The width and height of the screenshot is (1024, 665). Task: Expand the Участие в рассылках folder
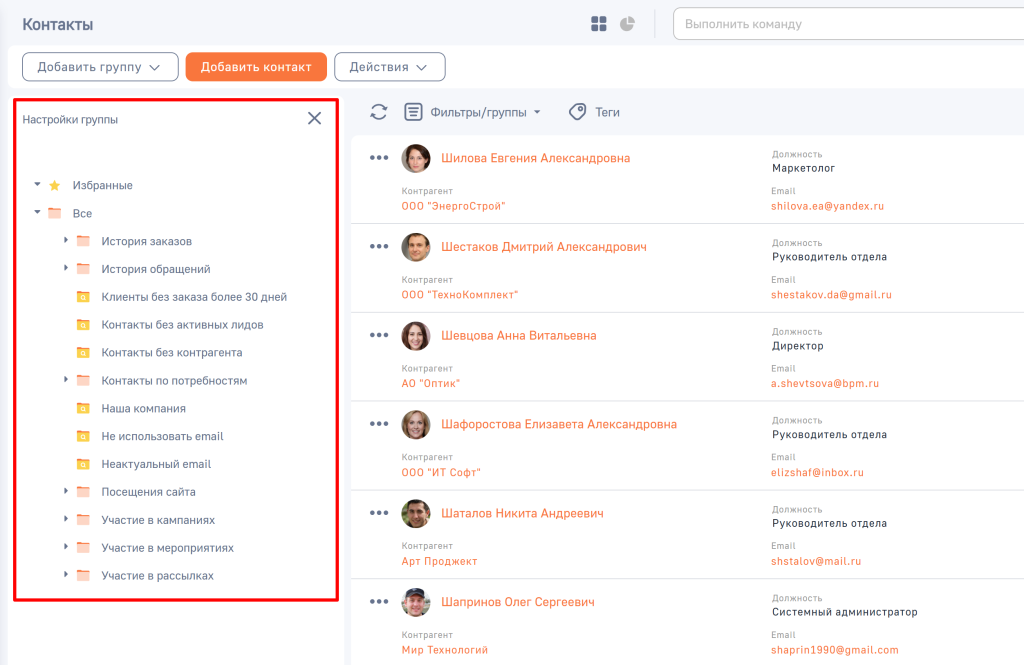pos(66,575)
